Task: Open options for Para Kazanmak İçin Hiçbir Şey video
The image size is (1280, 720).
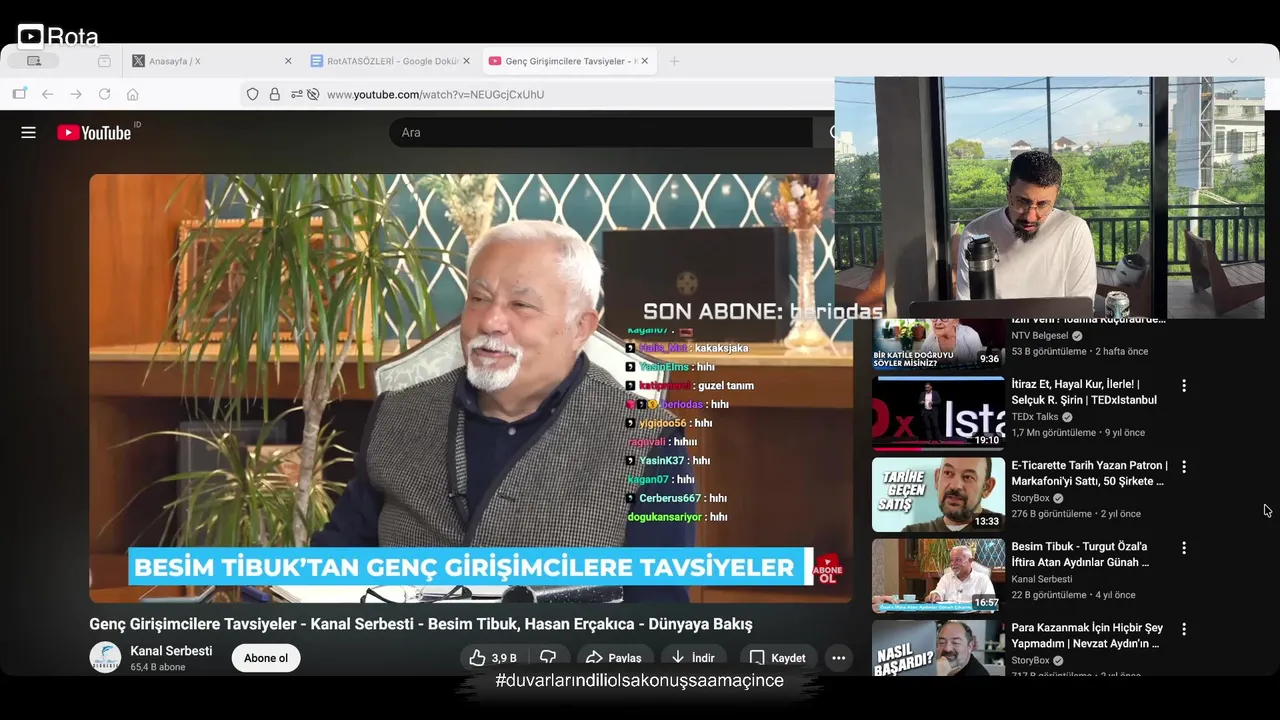Action: tap(1184, 630)
